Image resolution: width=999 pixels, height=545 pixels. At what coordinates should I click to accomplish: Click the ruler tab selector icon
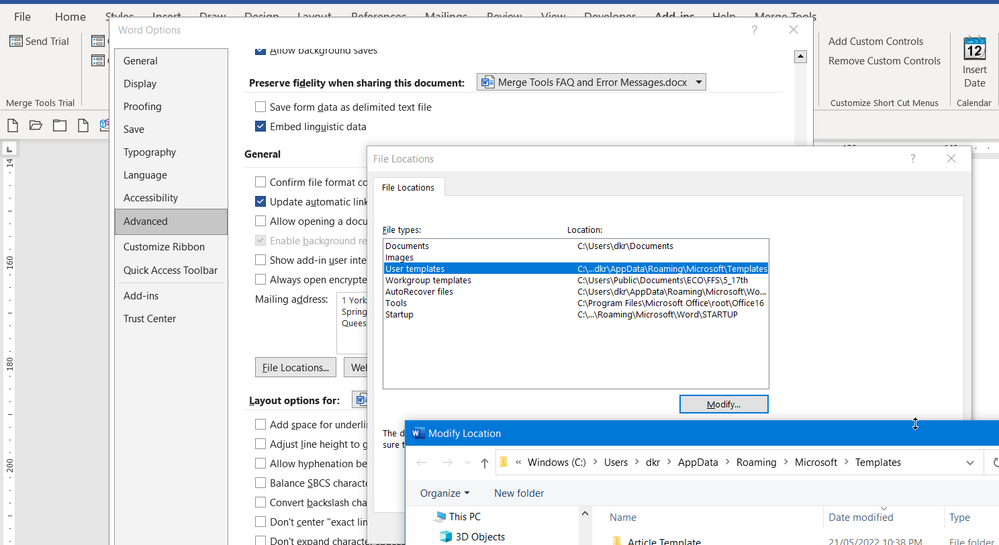coord(9,150)
